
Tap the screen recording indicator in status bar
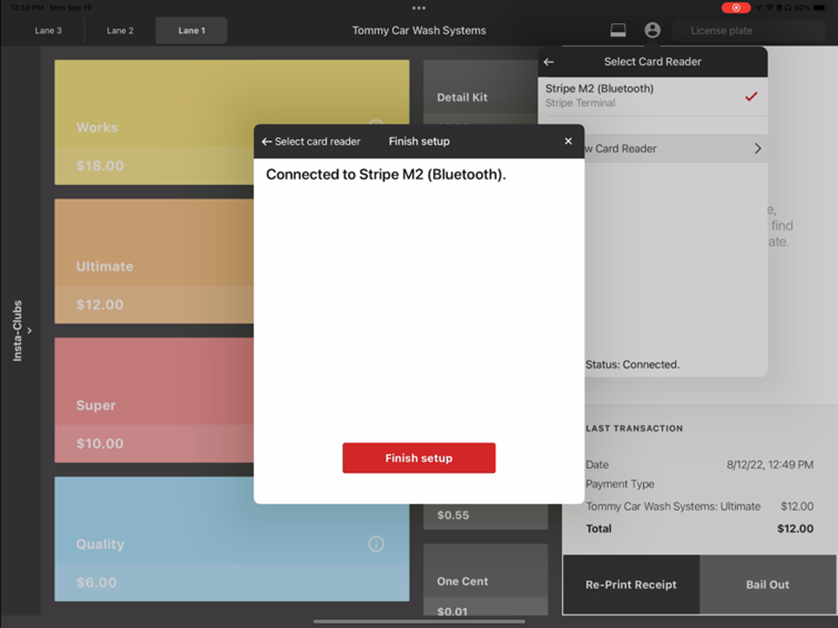coord(737,7)
